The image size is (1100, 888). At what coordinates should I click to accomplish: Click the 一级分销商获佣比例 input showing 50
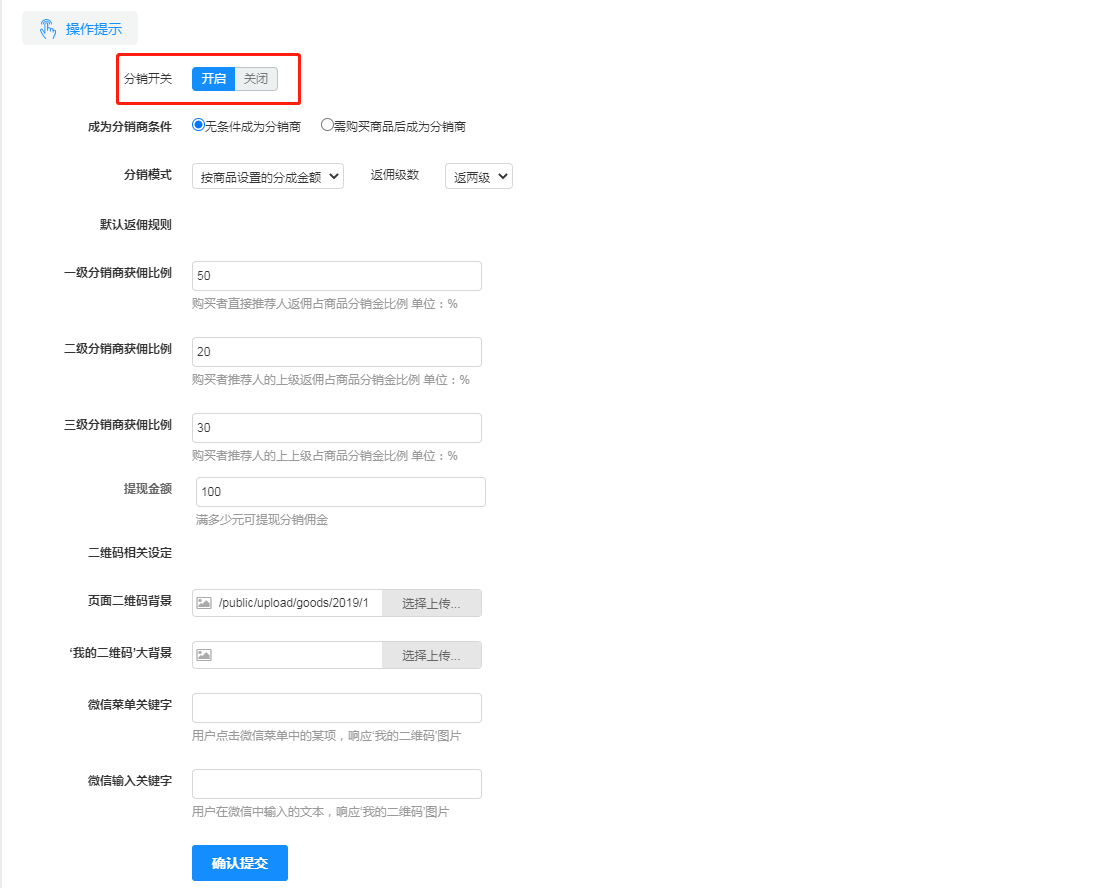[336, 275]
